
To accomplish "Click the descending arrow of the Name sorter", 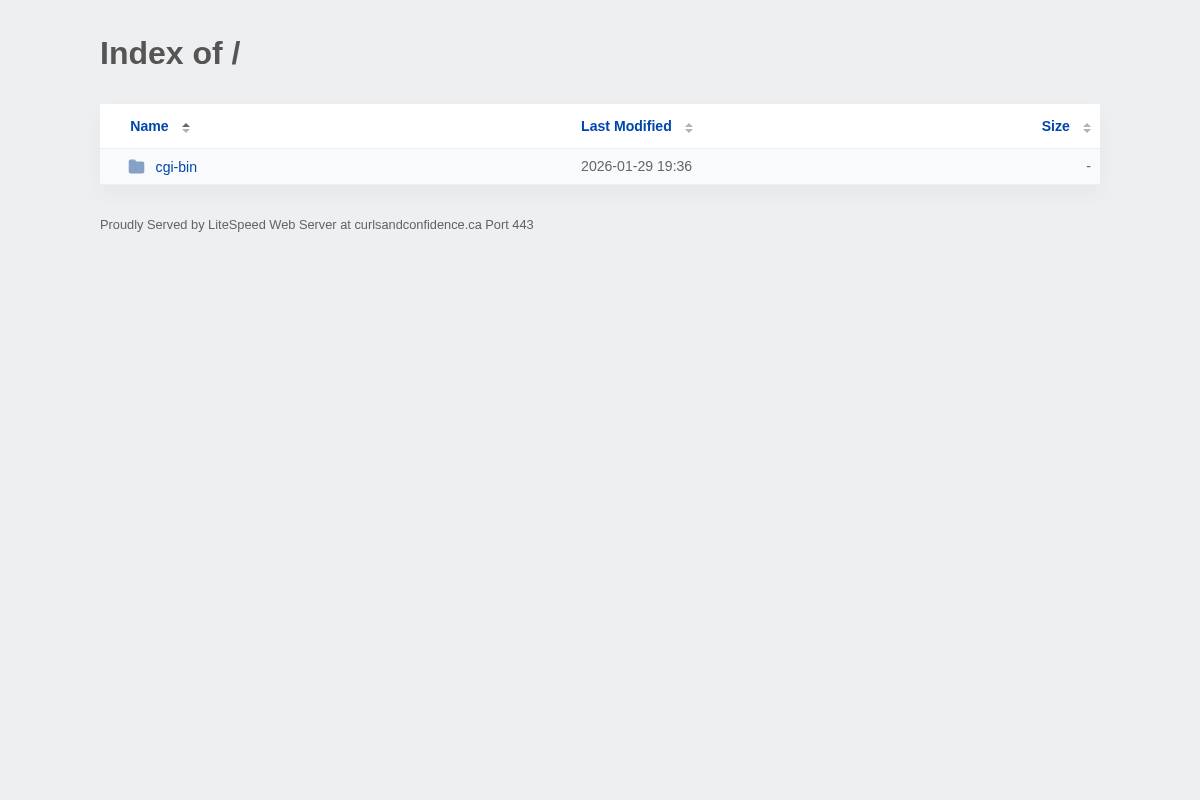I will (x=186, y=131).
